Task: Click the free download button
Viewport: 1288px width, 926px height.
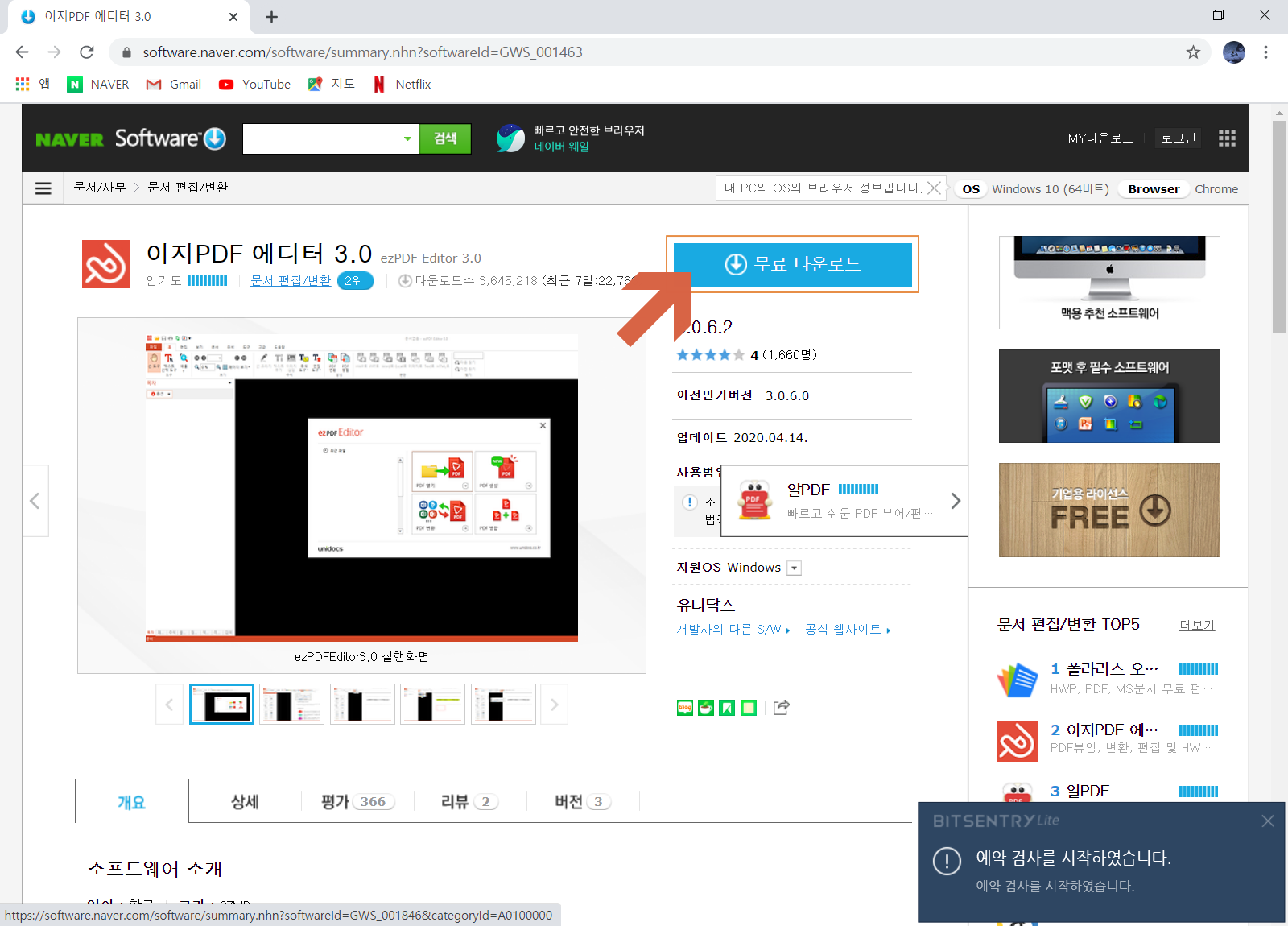Action: (792, 264)
